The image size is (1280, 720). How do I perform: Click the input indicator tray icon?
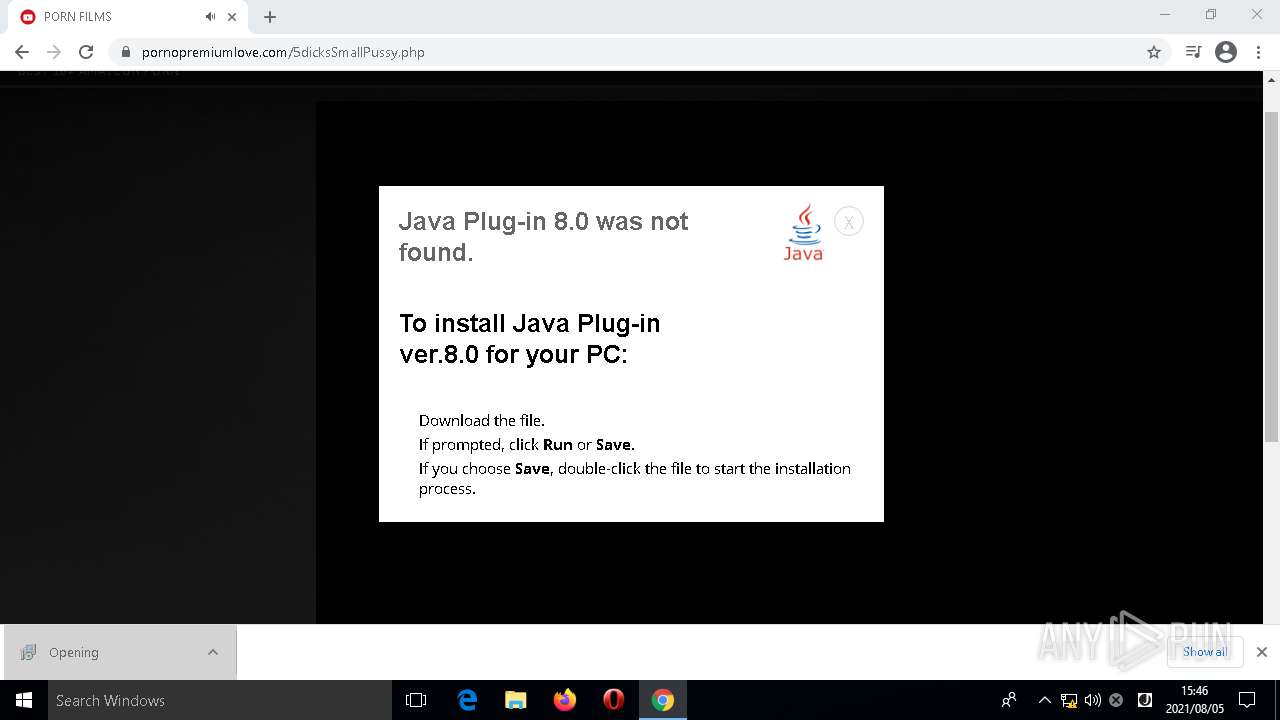point(1145,700)
